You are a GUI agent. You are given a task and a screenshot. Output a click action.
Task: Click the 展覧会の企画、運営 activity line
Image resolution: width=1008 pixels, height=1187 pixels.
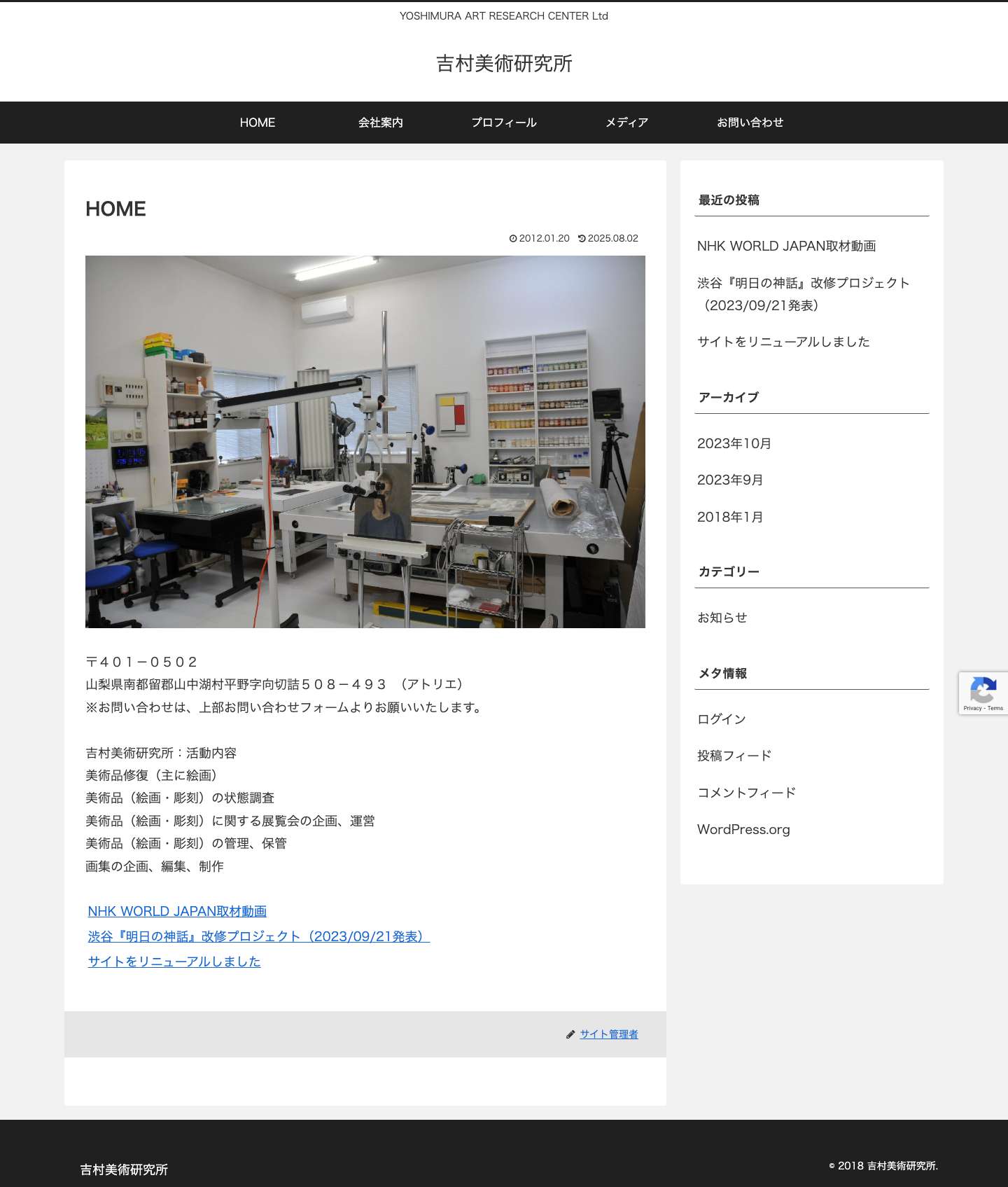coord(230,821)
